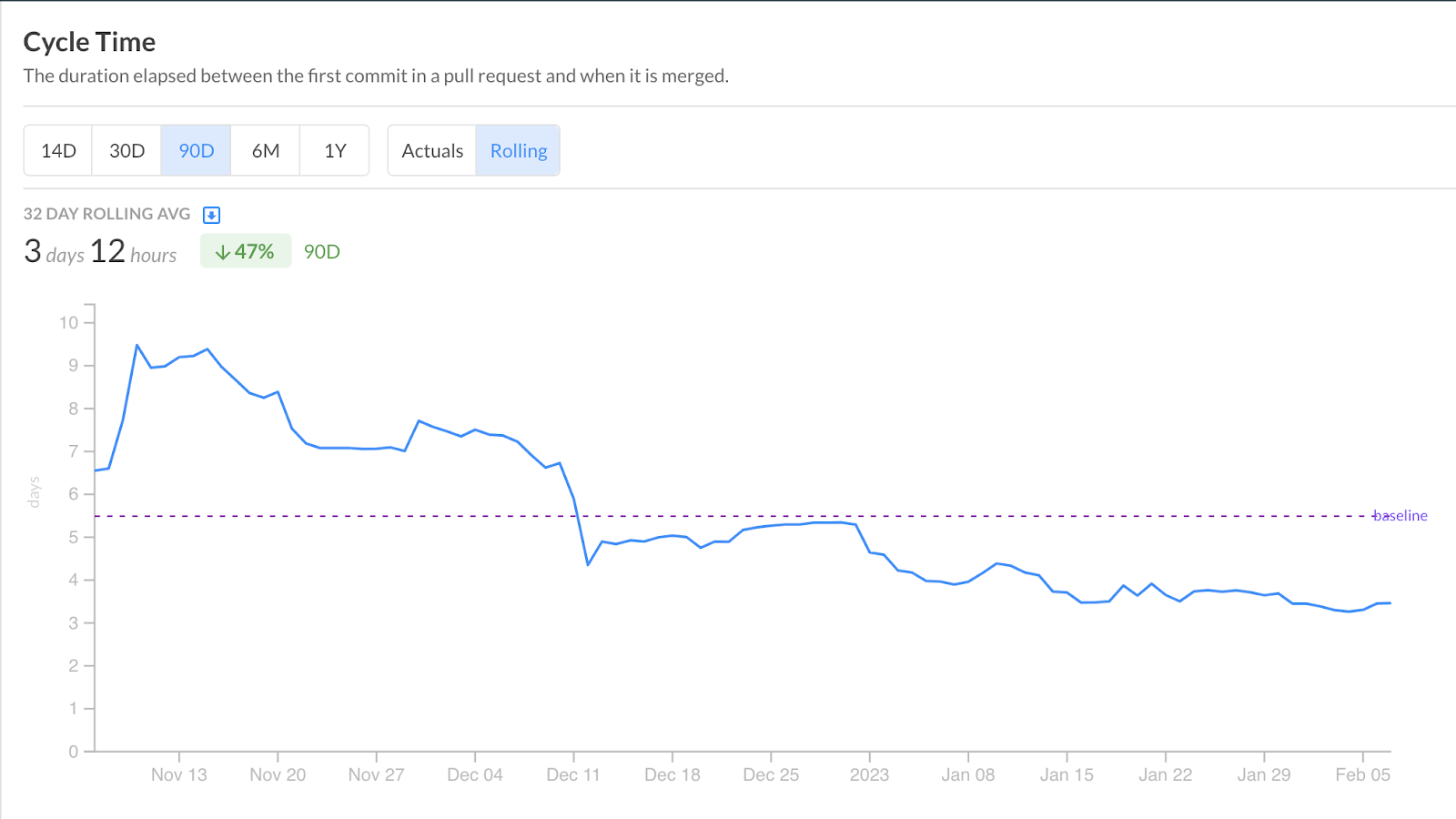Click the 3 days 12 hours value
This screenshot has height=819, width=1456.
tap(100, 251)
